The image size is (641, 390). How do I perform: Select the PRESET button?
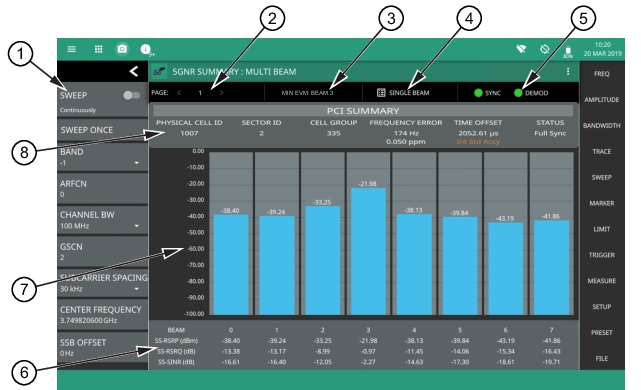coord(601,332)
